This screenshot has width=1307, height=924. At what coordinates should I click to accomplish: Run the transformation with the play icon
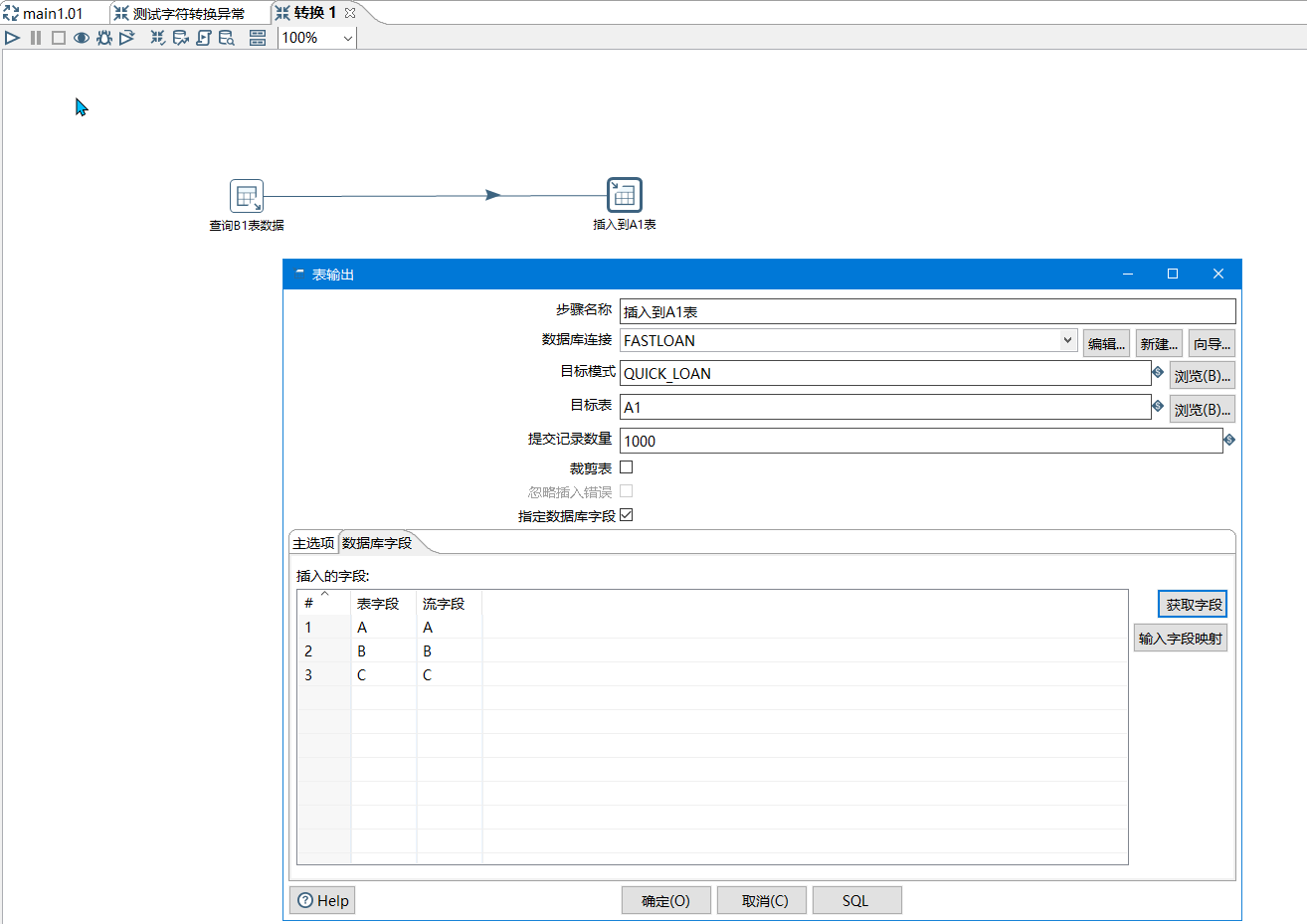tap(13, 38)
